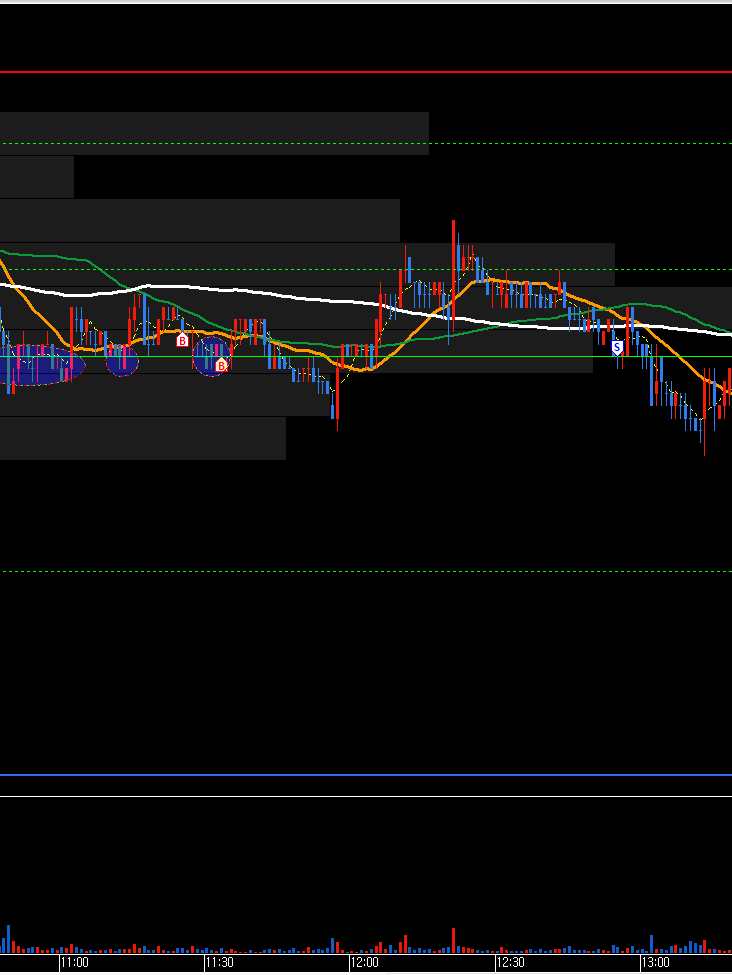The height and width of the screenshot is (975, 732).
Task: Select the lowest dashed green horizontal line
Action: tap(366, 571)
